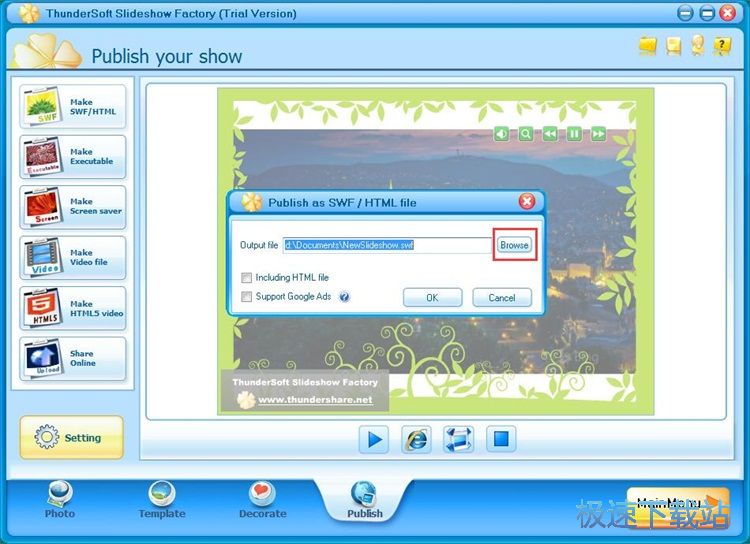The width and height of the screenshot is (750, 544).
Task: Mute sound in preview player
Action: [x=501, y=133]
